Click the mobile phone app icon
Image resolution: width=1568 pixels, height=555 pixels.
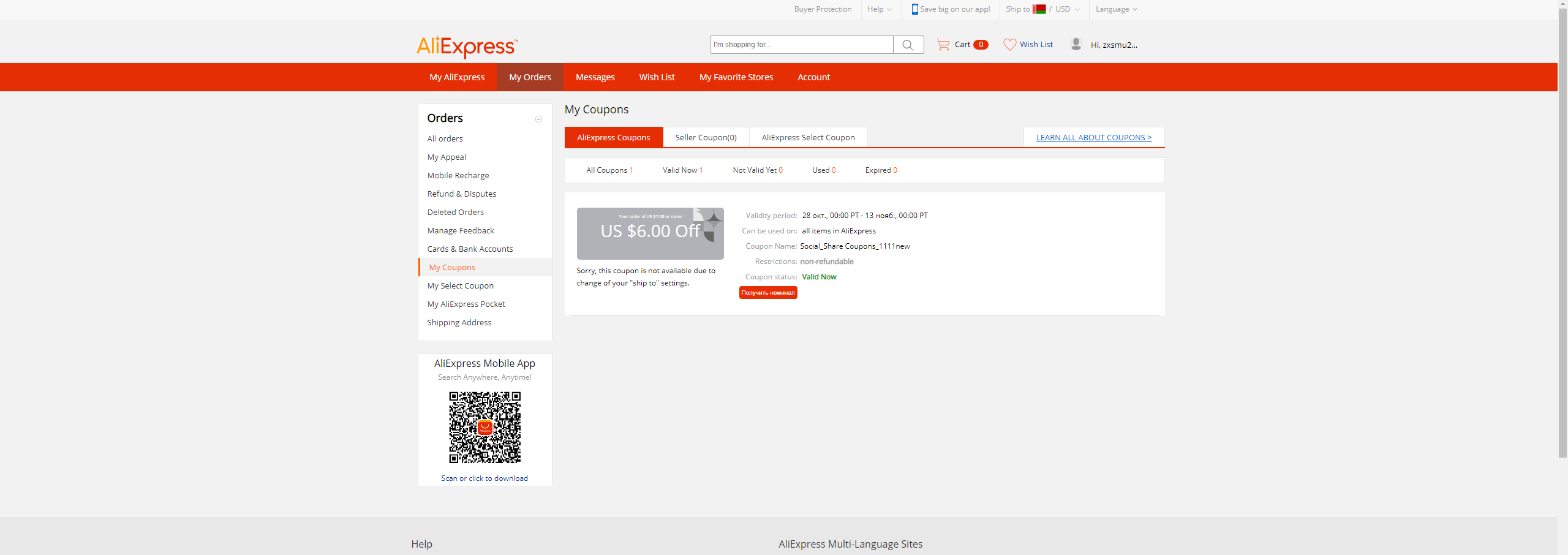tap(914, 9)
